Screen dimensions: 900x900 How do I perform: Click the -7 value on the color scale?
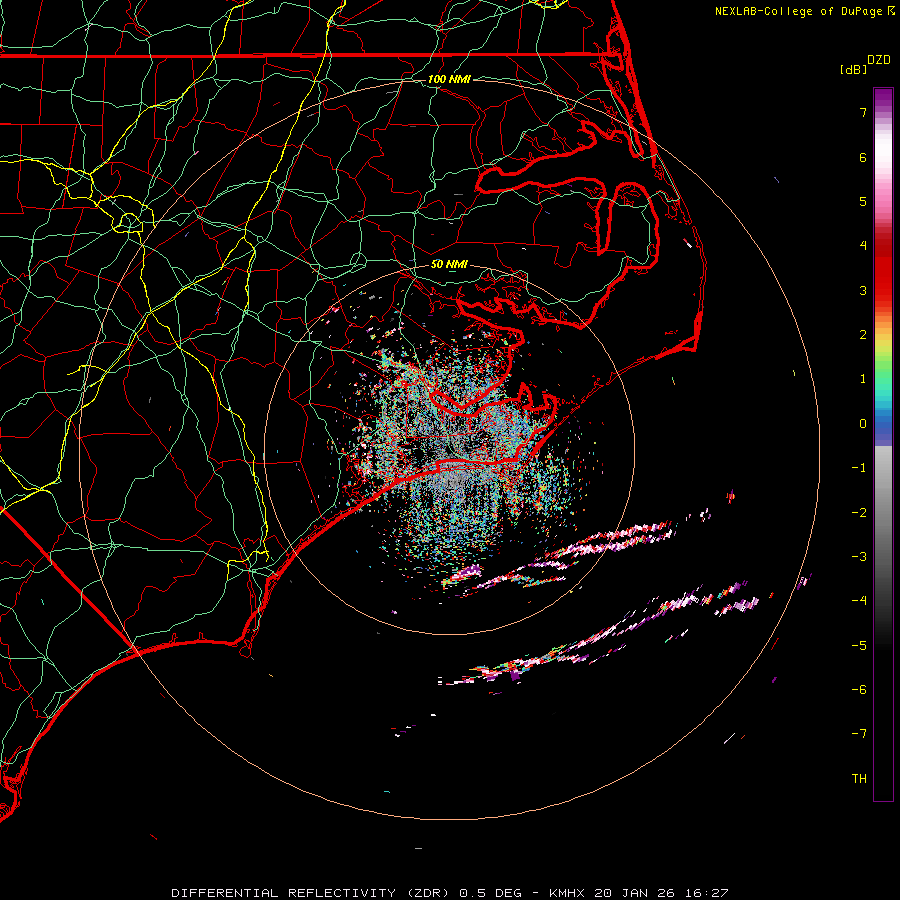tap(859, 734)
